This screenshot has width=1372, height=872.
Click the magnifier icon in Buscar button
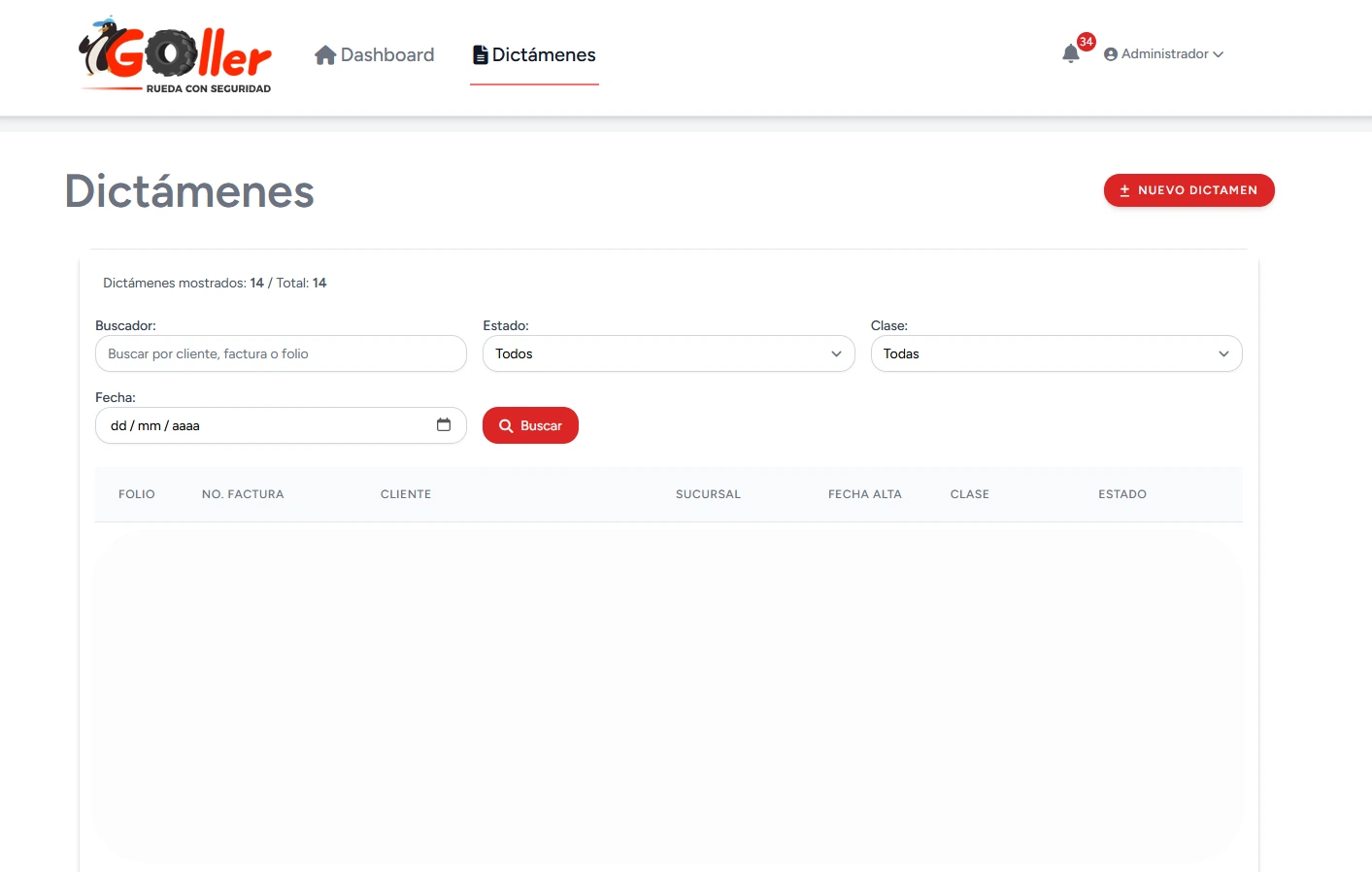point(506,426)
